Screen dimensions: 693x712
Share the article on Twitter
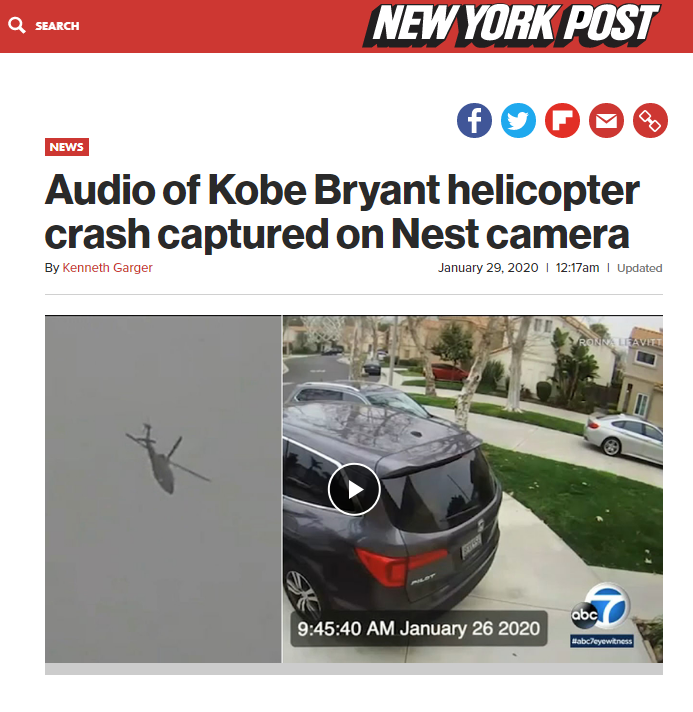(x=518, y=120)
